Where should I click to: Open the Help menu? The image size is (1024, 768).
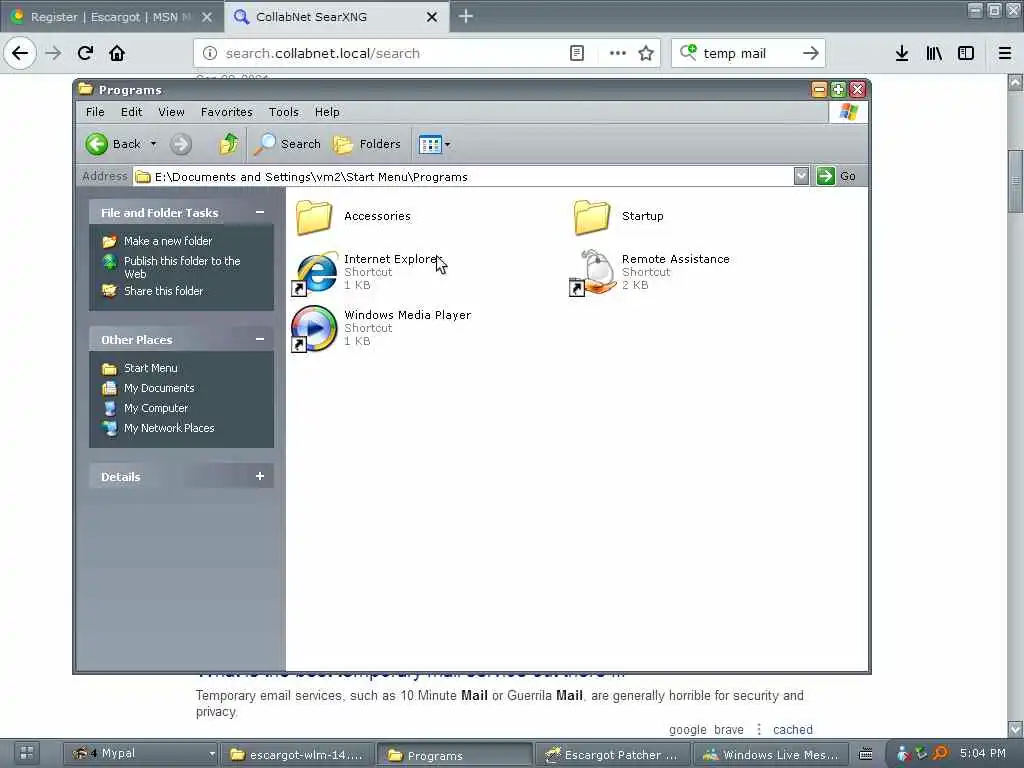pyautogui.click(x=327, y=112)
